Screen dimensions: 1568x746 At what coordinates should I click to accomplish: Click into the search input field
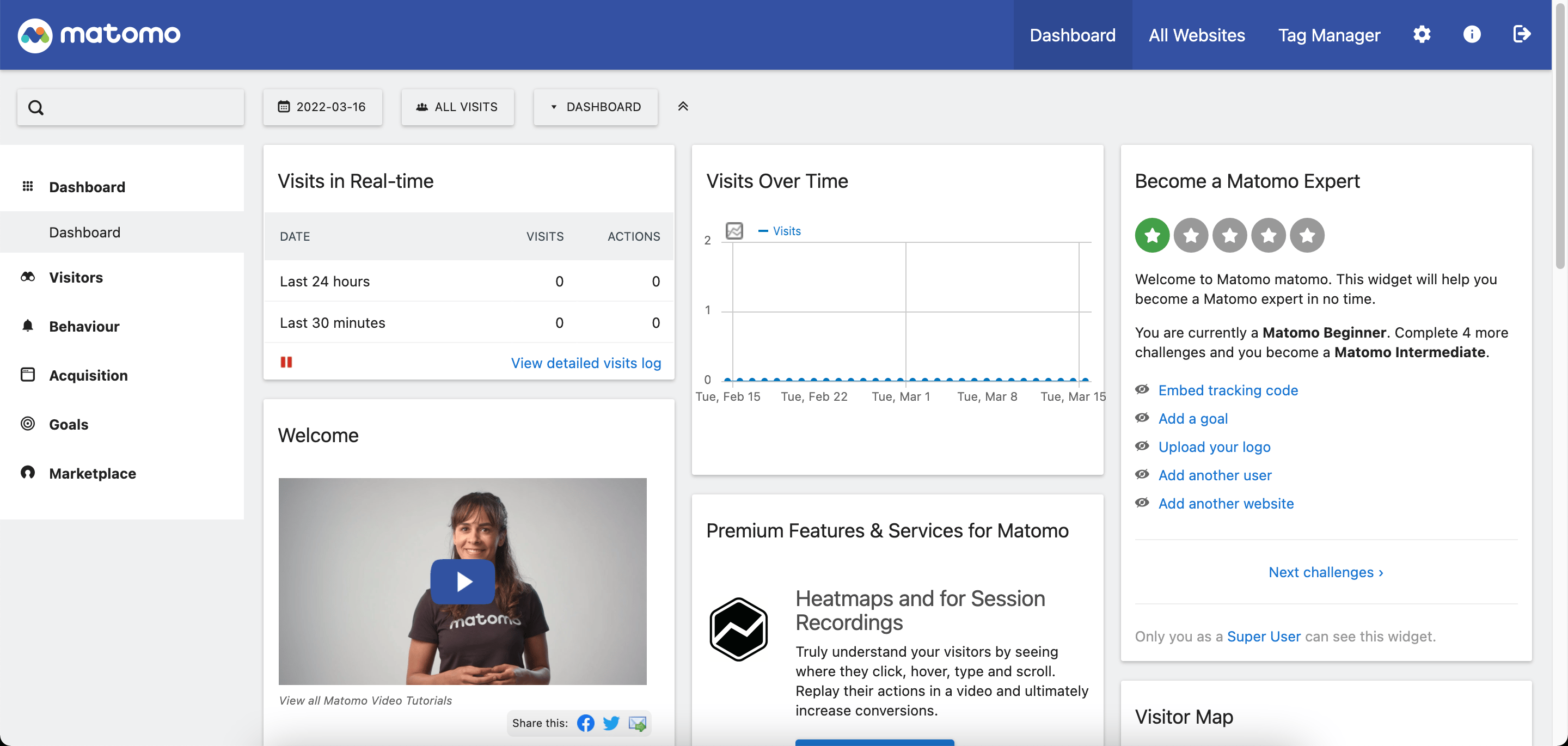point(131,108)
